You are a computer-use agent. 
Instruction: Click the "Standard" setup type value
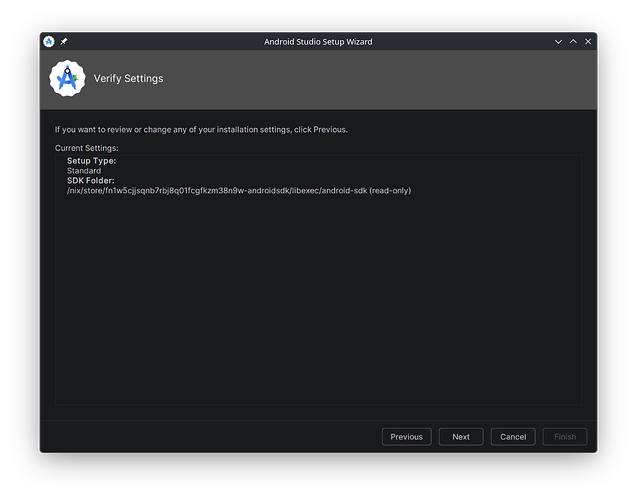[x=84, y=171]
